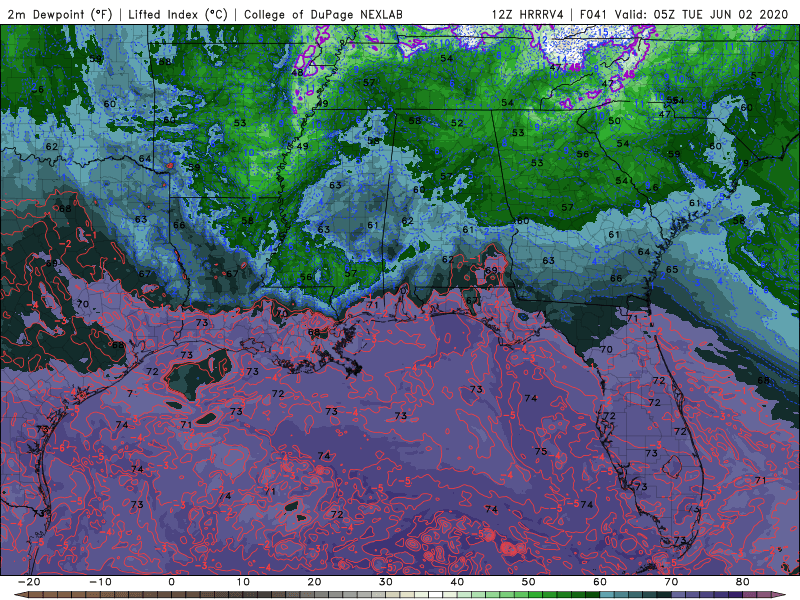Click the 30 label on the color scale

point(386,582)
